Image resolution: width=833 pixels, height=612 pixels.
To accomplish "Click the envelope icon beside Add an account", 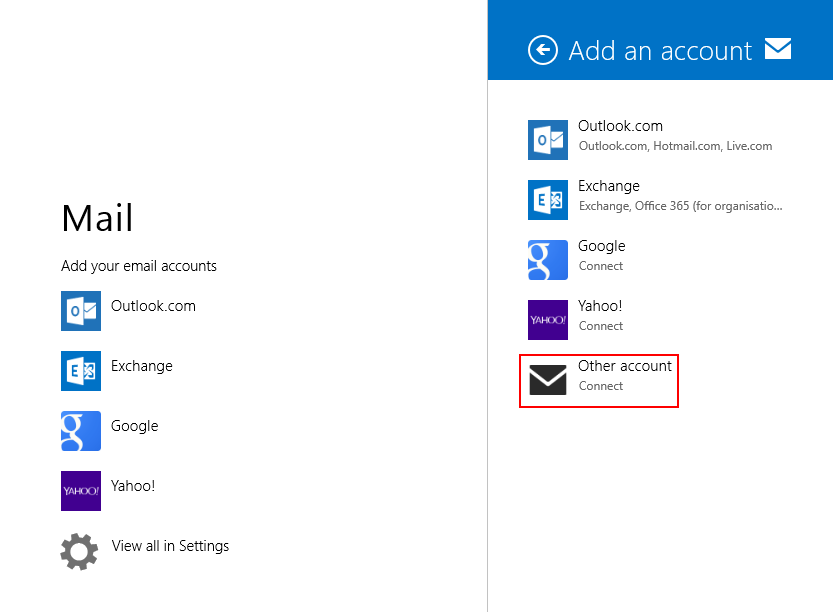I will (778, 49).
